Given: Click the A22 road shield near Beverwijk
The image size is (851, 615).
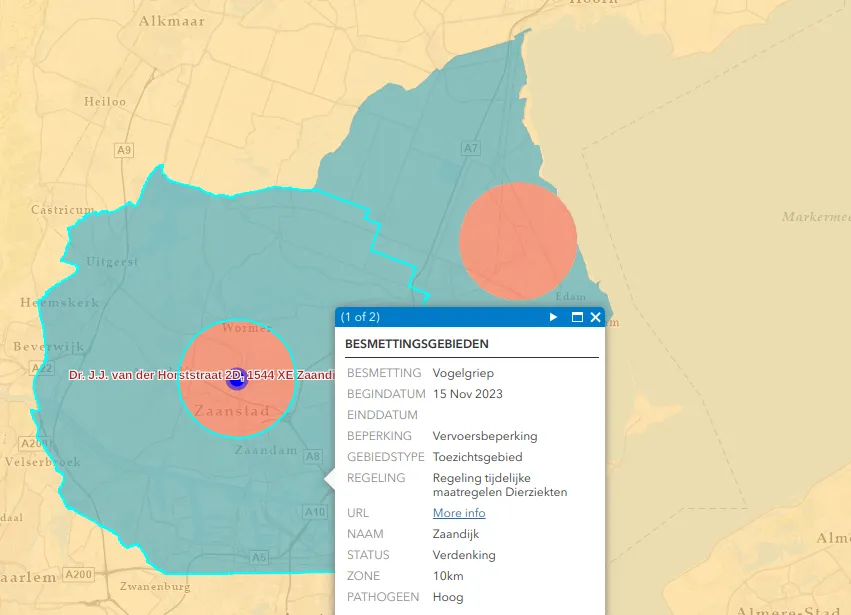Looking at the screenshot, I should coord(42,368).
